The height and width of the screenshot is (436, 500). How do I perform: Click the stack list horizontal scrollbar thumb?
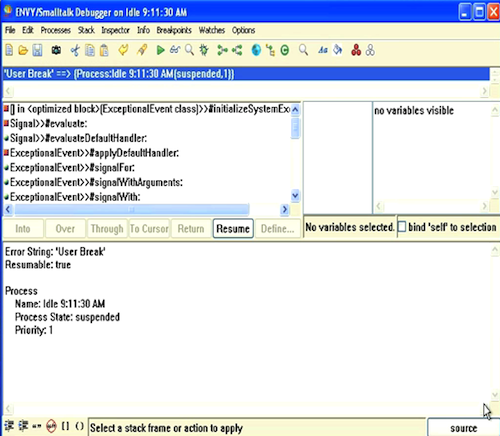(132, 209)
